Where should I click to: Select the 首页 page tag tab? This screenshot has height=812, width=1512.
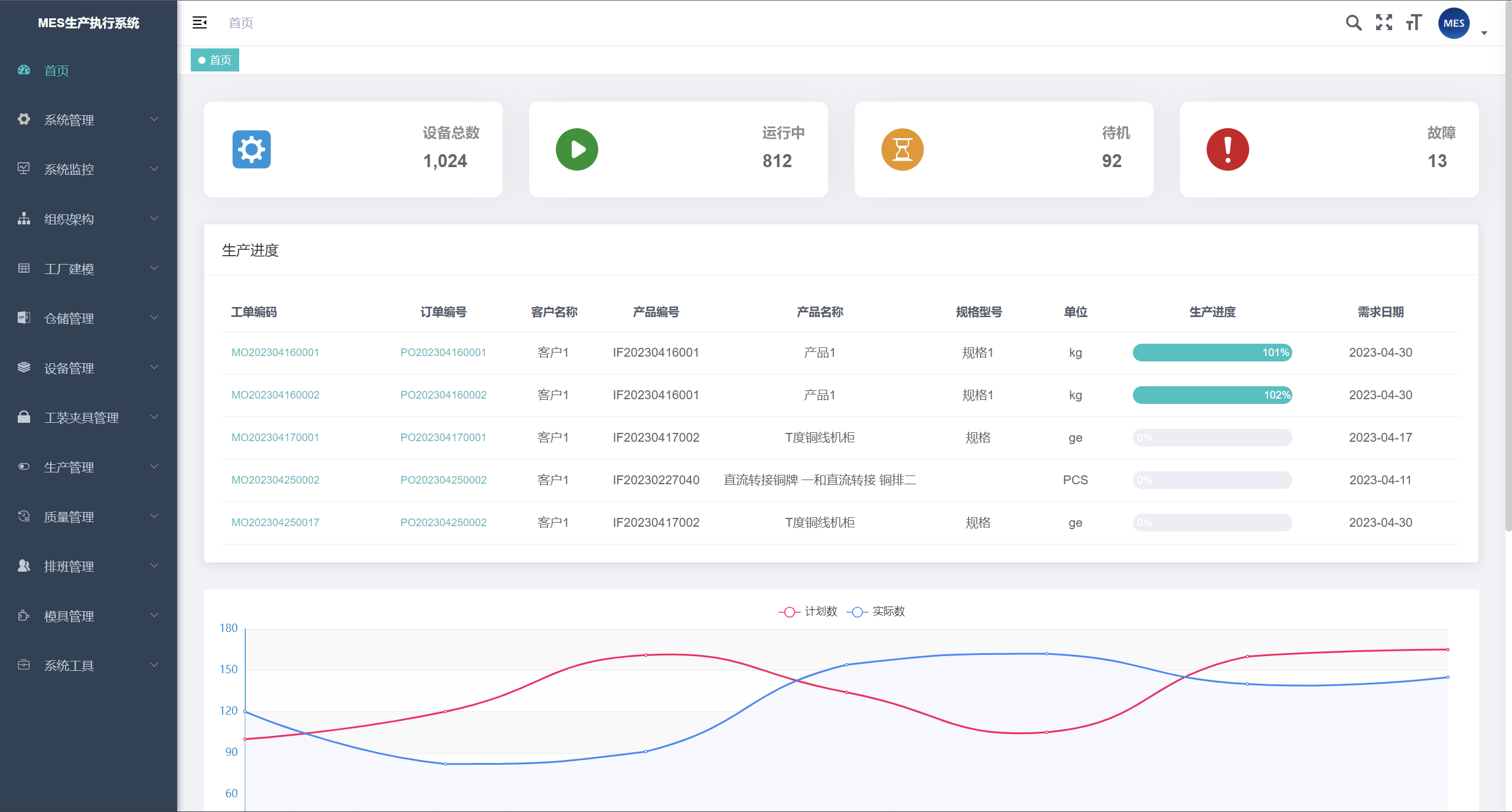[x=215, y=60]
